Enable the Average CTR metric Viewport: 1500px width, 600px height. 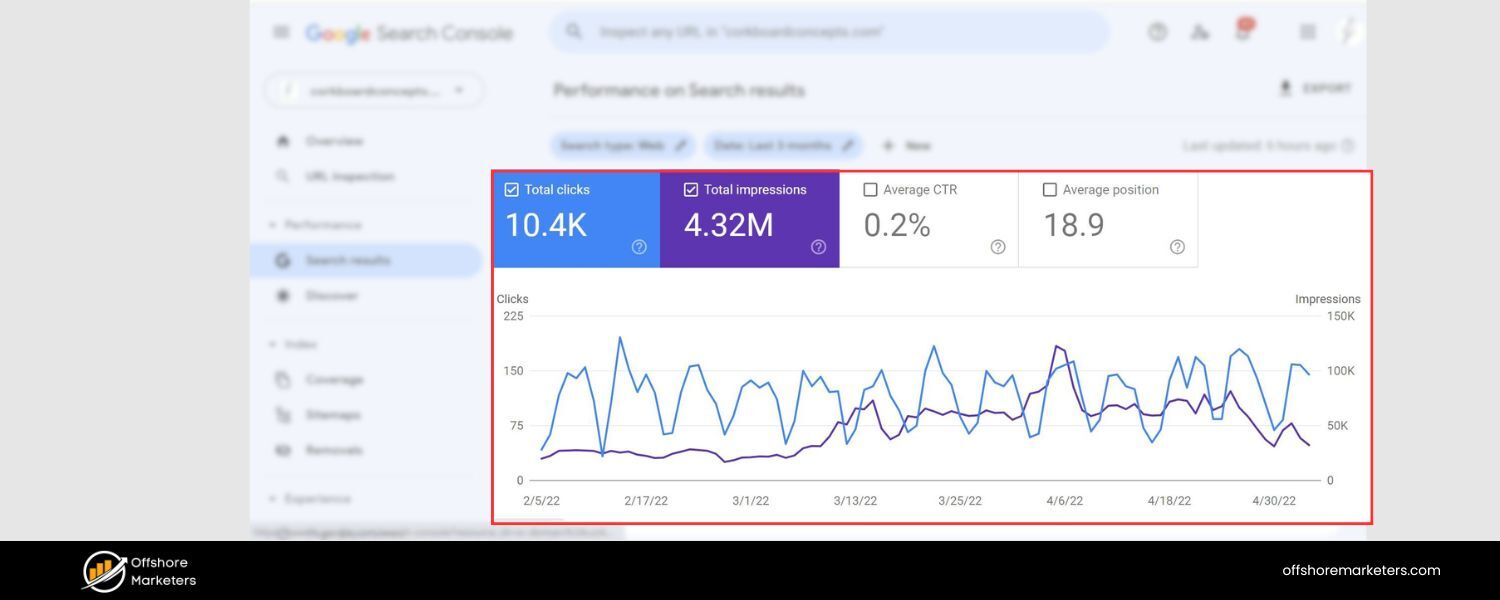(x=870, y=189)
